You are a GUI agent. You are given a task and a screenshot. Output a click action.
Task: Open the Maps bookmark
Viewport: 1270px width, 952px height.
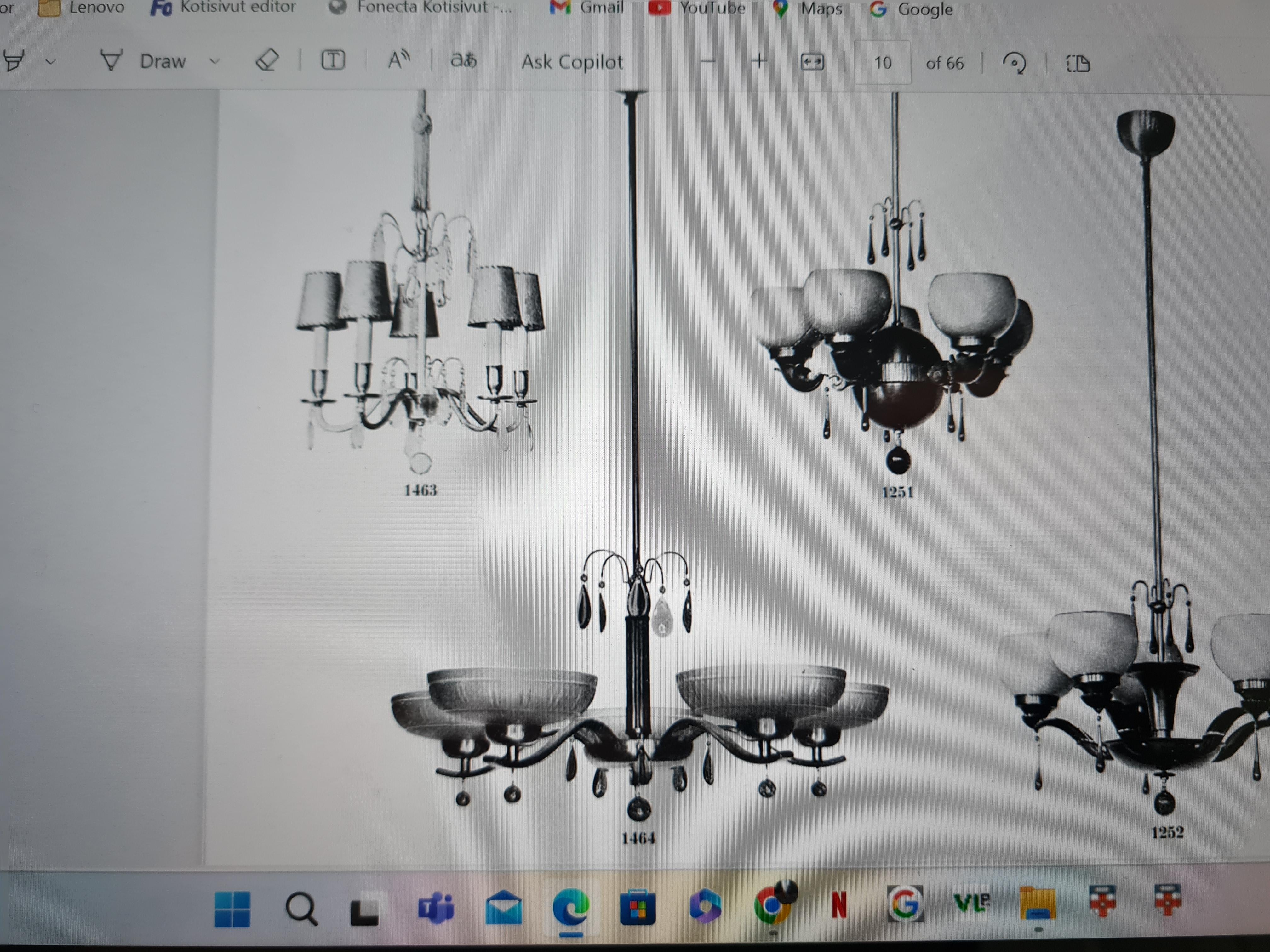pos(807,8)
